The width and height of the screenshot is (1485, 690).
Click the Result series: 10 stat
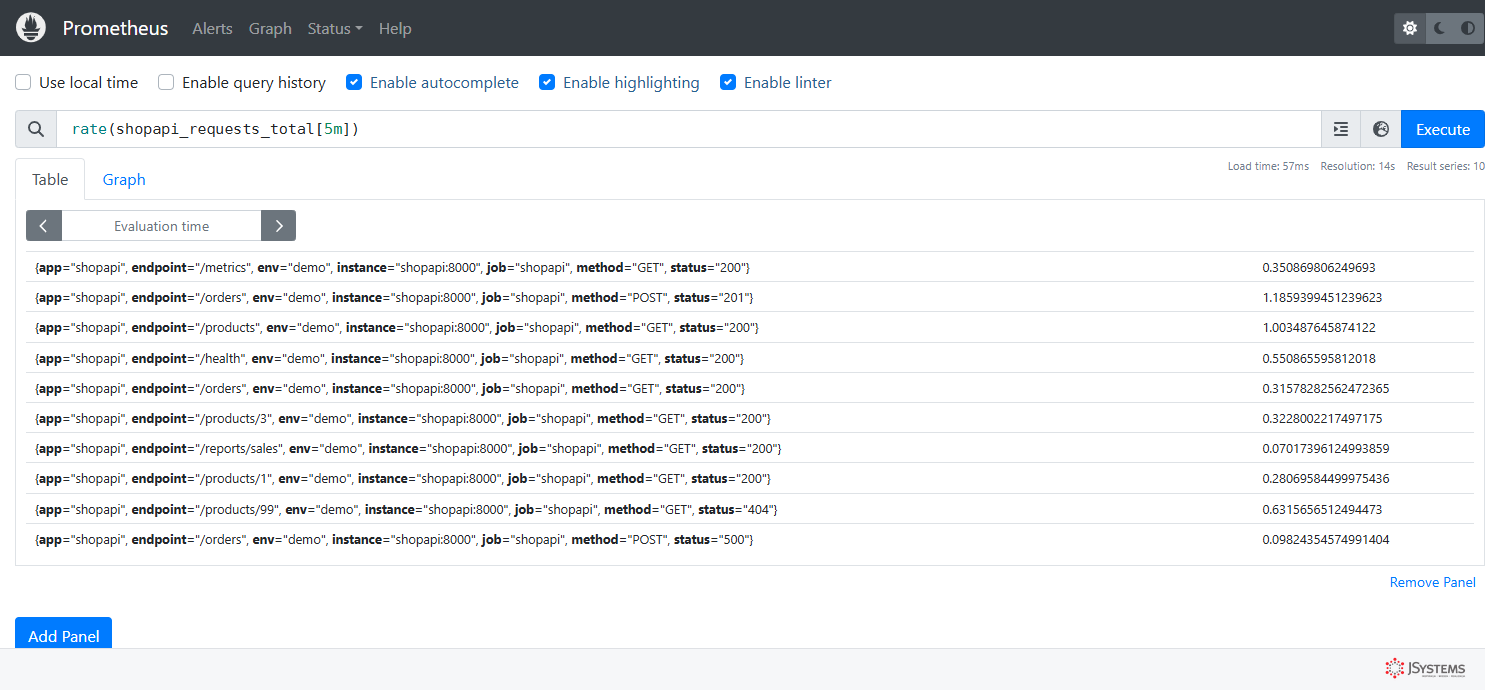coord(1446,166)
